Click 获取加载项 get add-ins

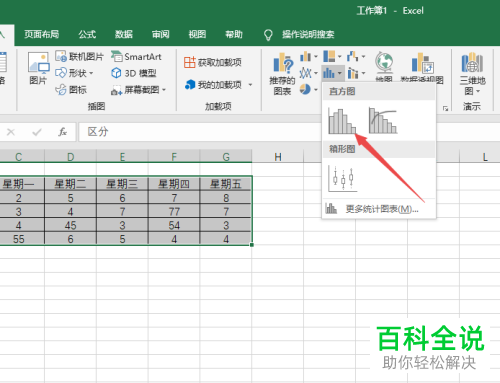tap(213, 62)
